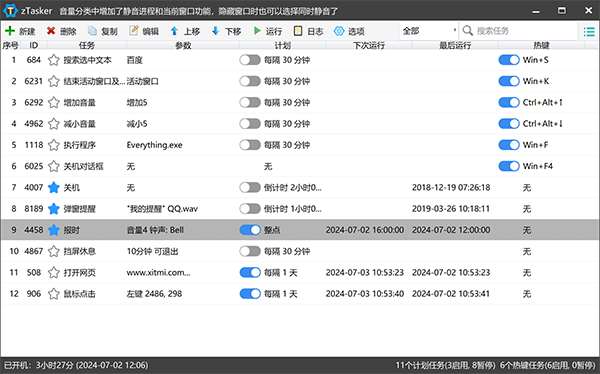Viewport: 600px width, 374px height.
Task: Click the 运行 (Run) play button
Action: [x=267, y=31]
